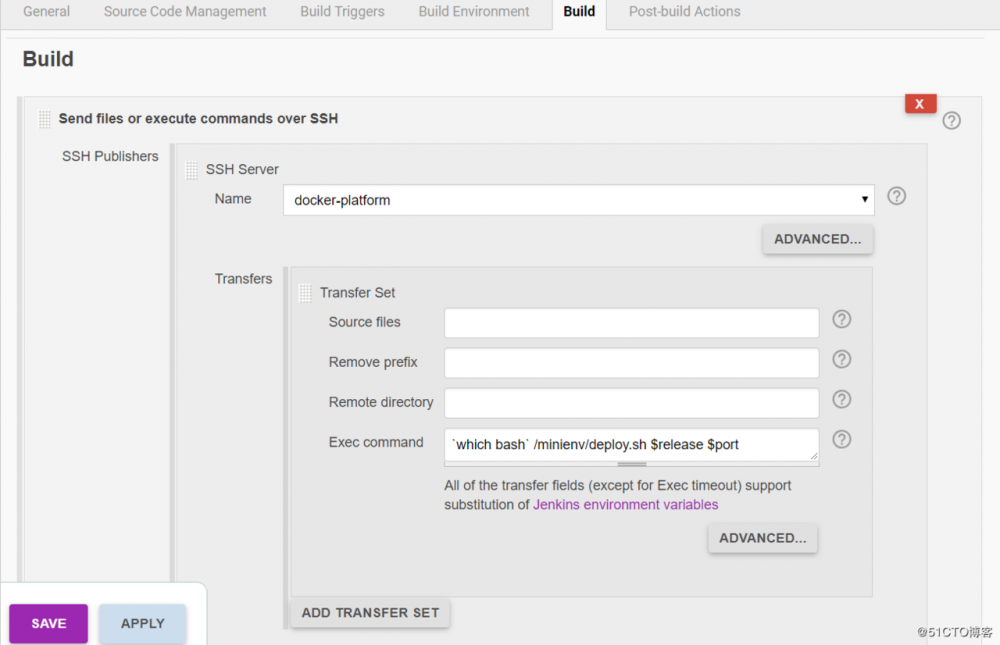The height and width of the screenshot is (645, 1000).
Task: Open help for the Remove prefix field
Action: [x=841, y=359]
